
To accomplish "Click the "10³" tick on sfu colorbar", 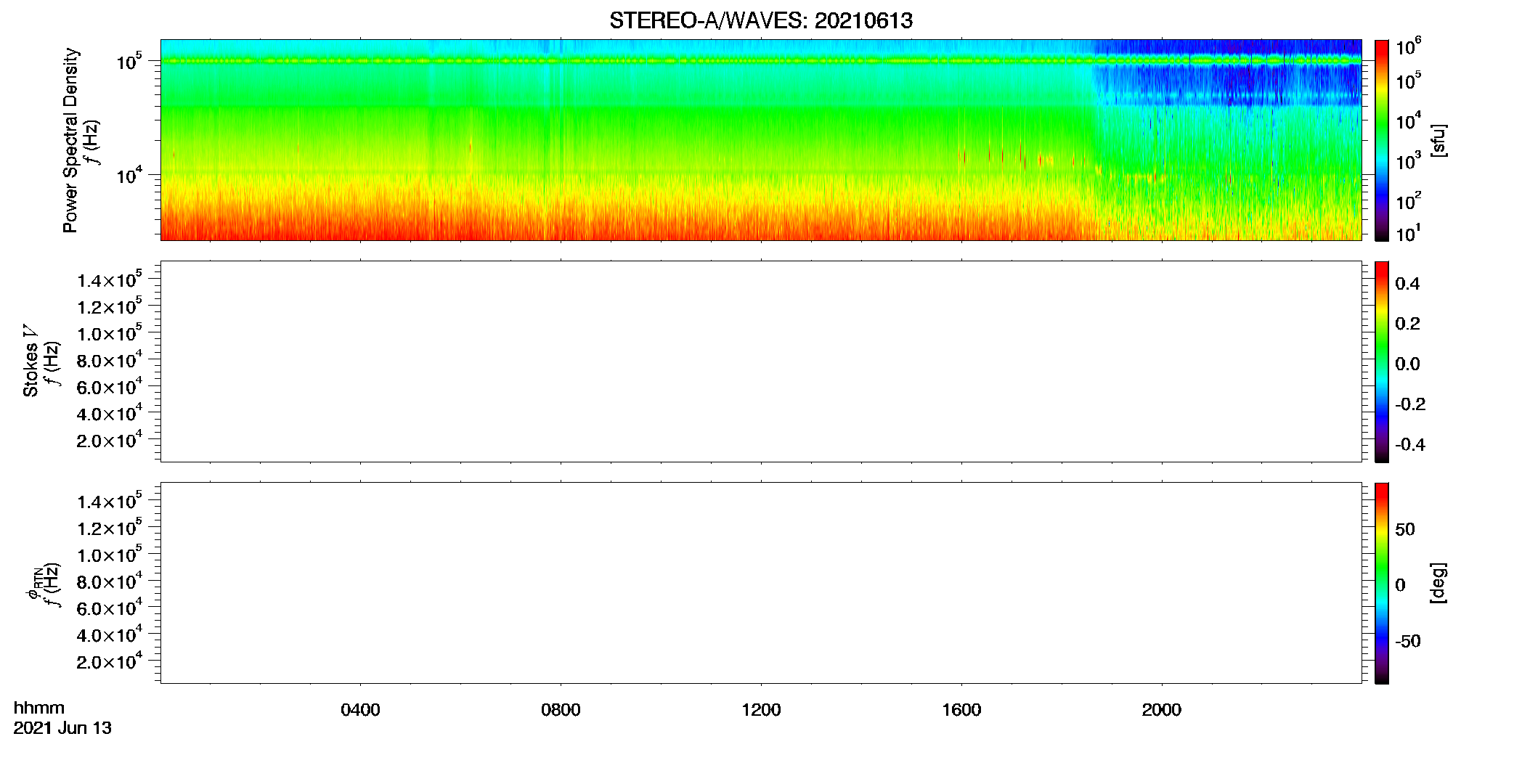I will pyautogui.click(x=1409, y=160).
